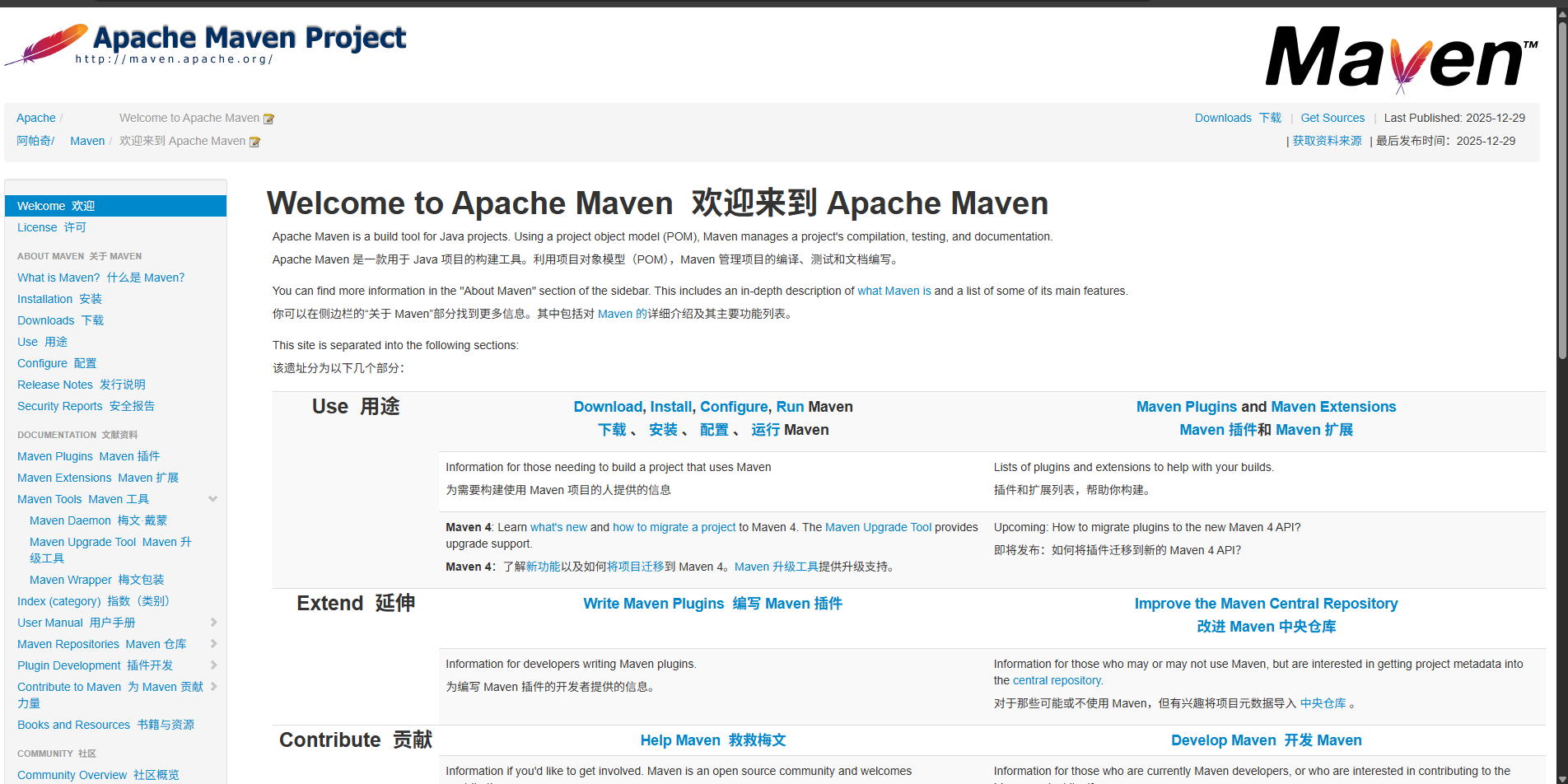Click the page vertical scrollbar thumb
Viewport: 1568px width, 784px height.
(x=1562, y=189)
